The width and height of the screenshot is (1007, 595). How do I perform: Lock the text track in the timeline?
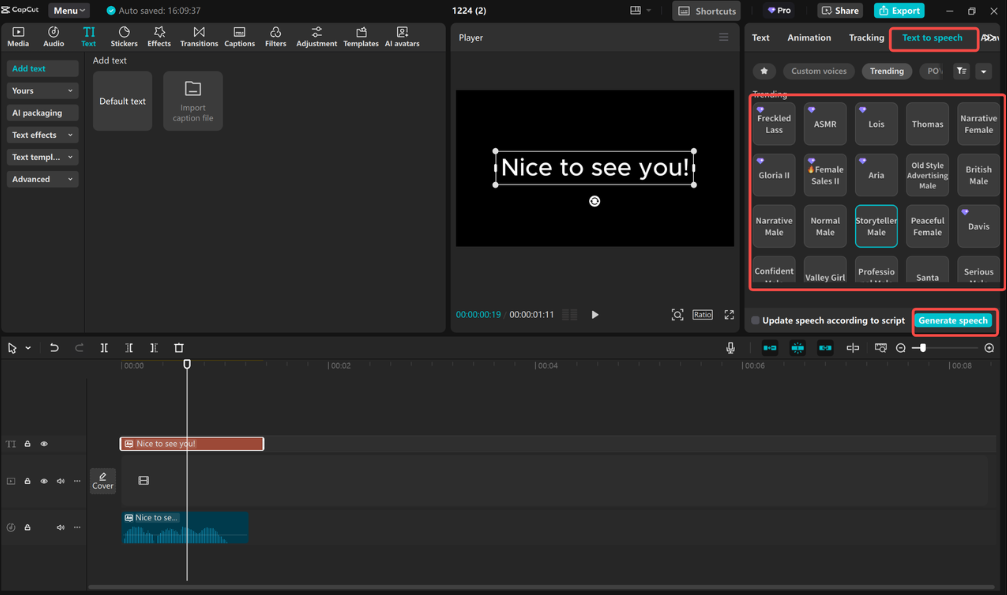coord(27,443)
